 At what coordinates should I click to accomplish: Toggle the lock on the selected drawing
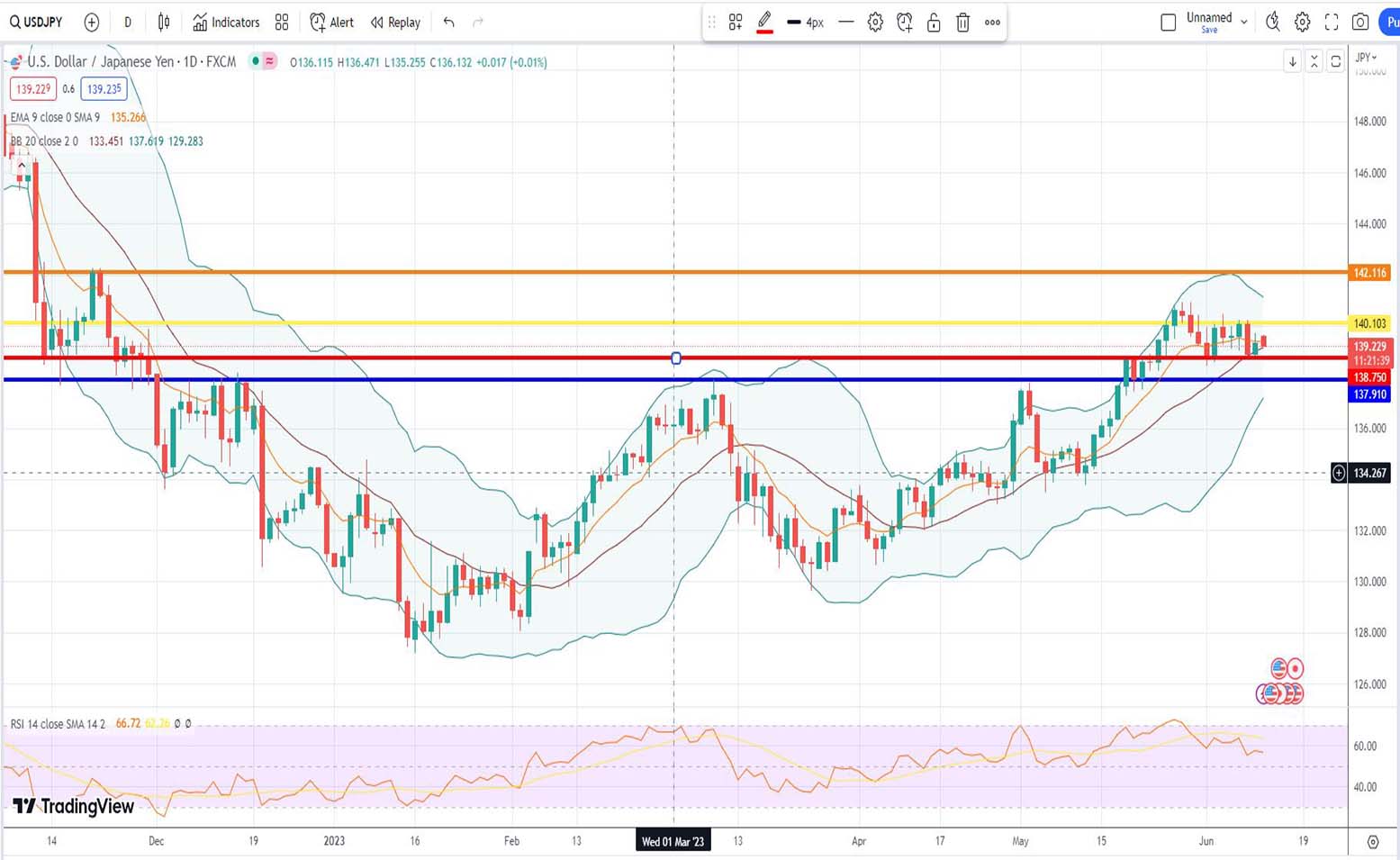coord(934,23)
